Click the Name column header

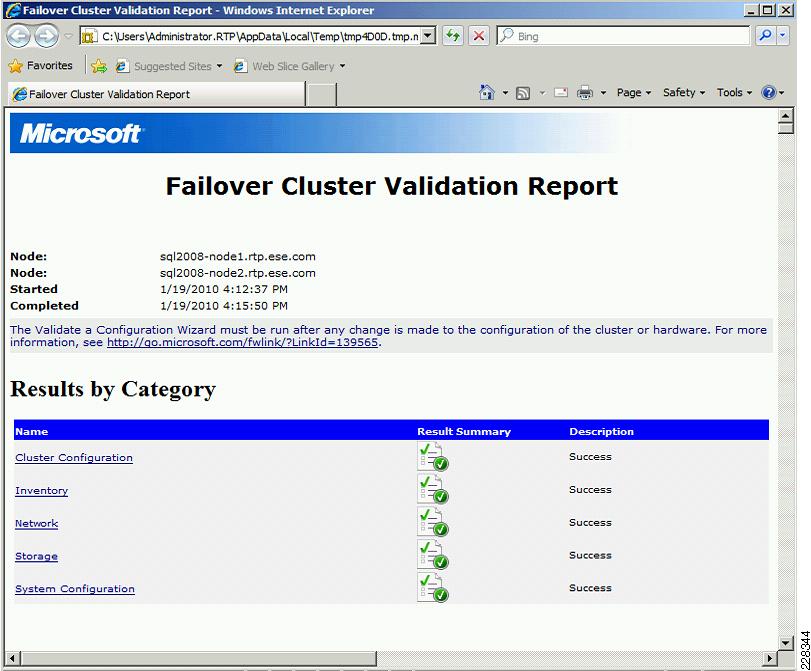pos(32,431)
